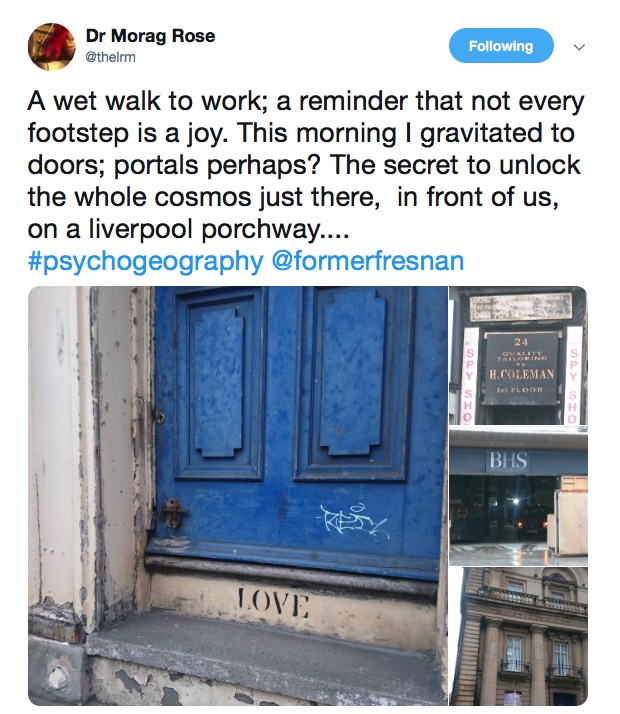The width and height of the screenshot is (620, 714).
Task: Open the H.Coleman tailoring sign photo
Action: click(518, 355)
